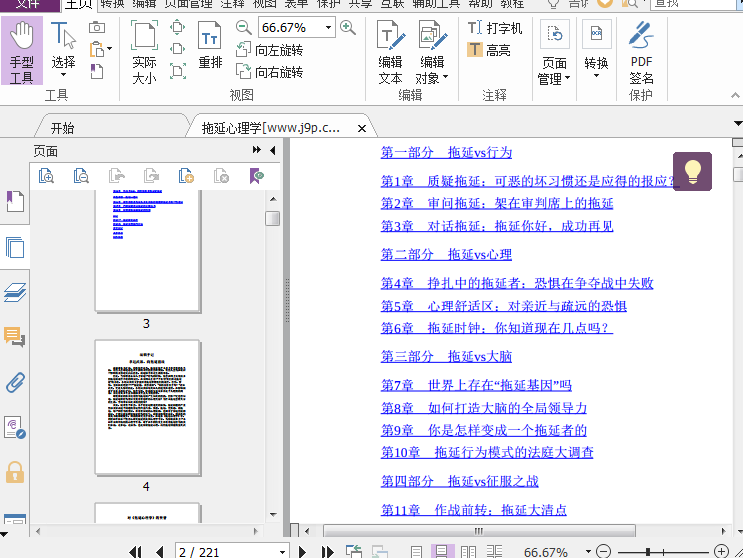743x558 pixels.
Task: Click the bookmark page icon in Tools group
Action: click(97, 71)
